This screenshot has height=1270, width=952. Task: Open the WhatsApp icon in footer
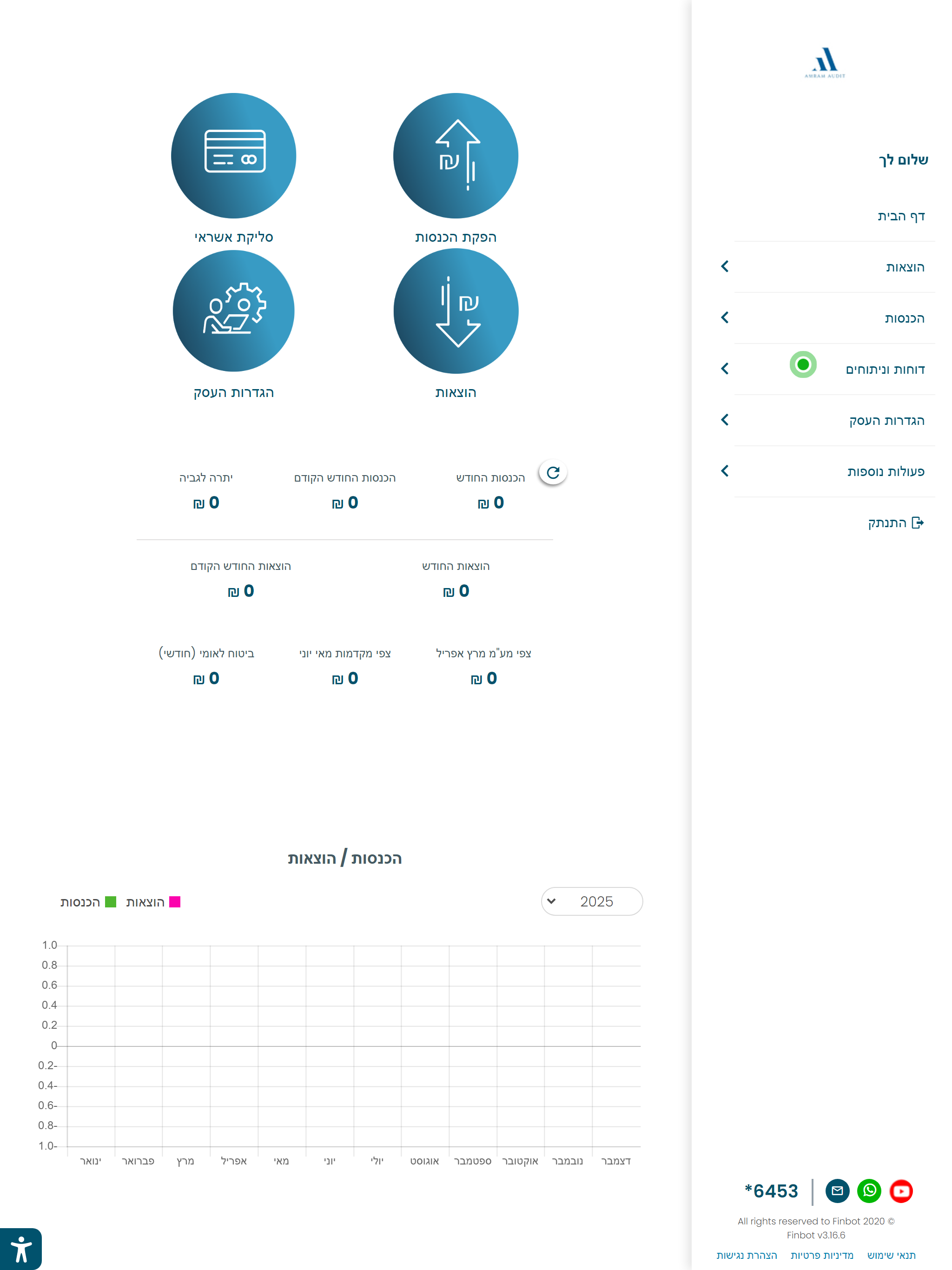click(x=869, y=1191)
